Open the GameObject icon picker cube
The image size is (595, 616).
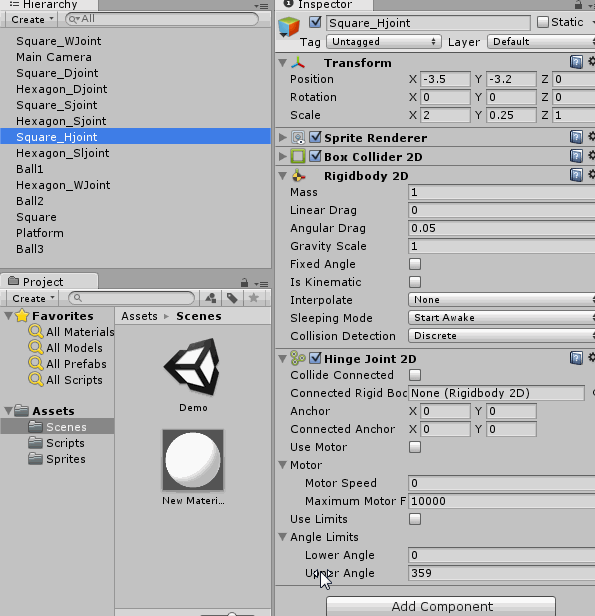click(x=289, y=27)
